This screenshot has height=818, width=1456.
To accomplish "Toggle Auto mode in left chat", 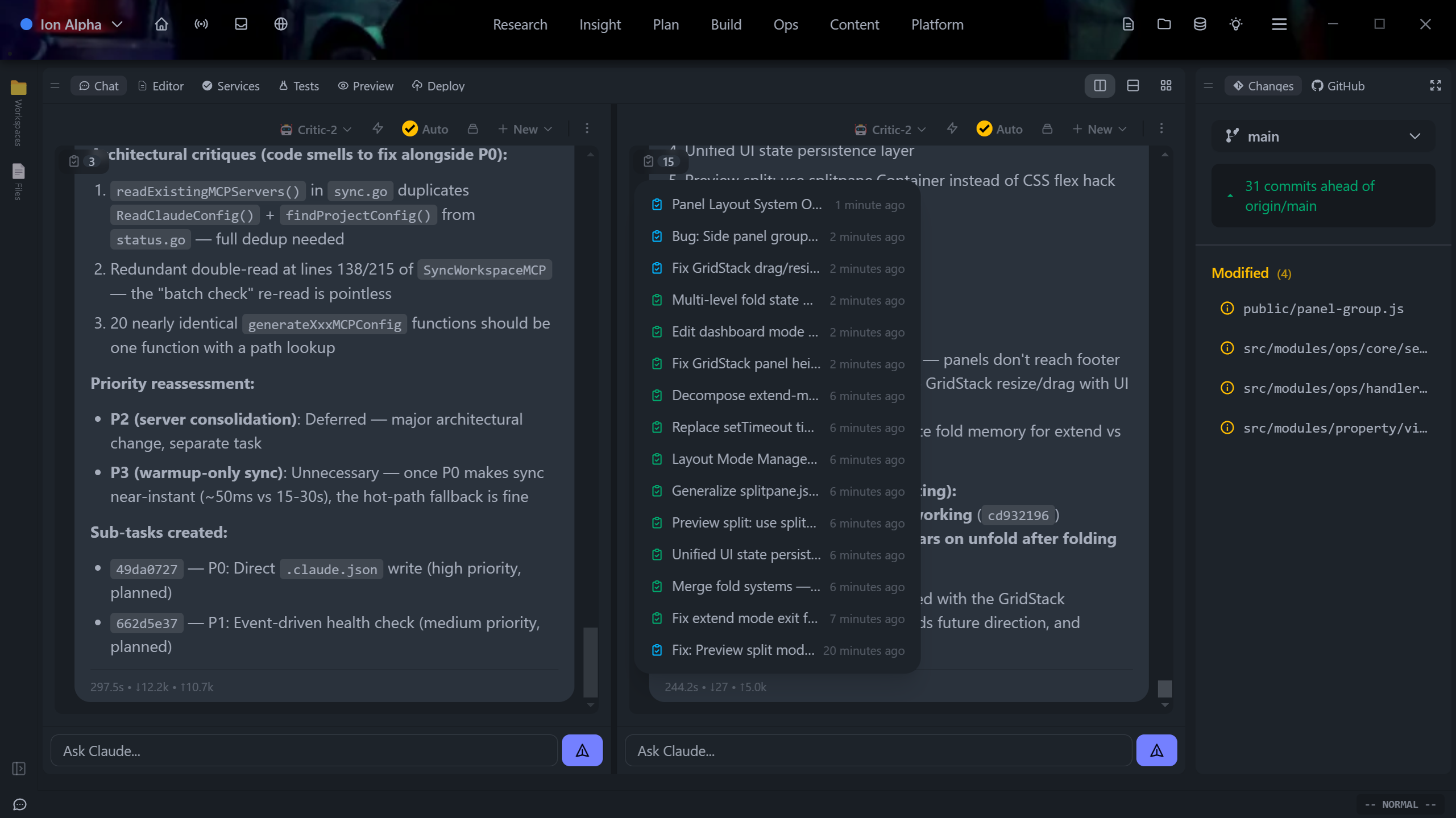I will click(425, 129).
